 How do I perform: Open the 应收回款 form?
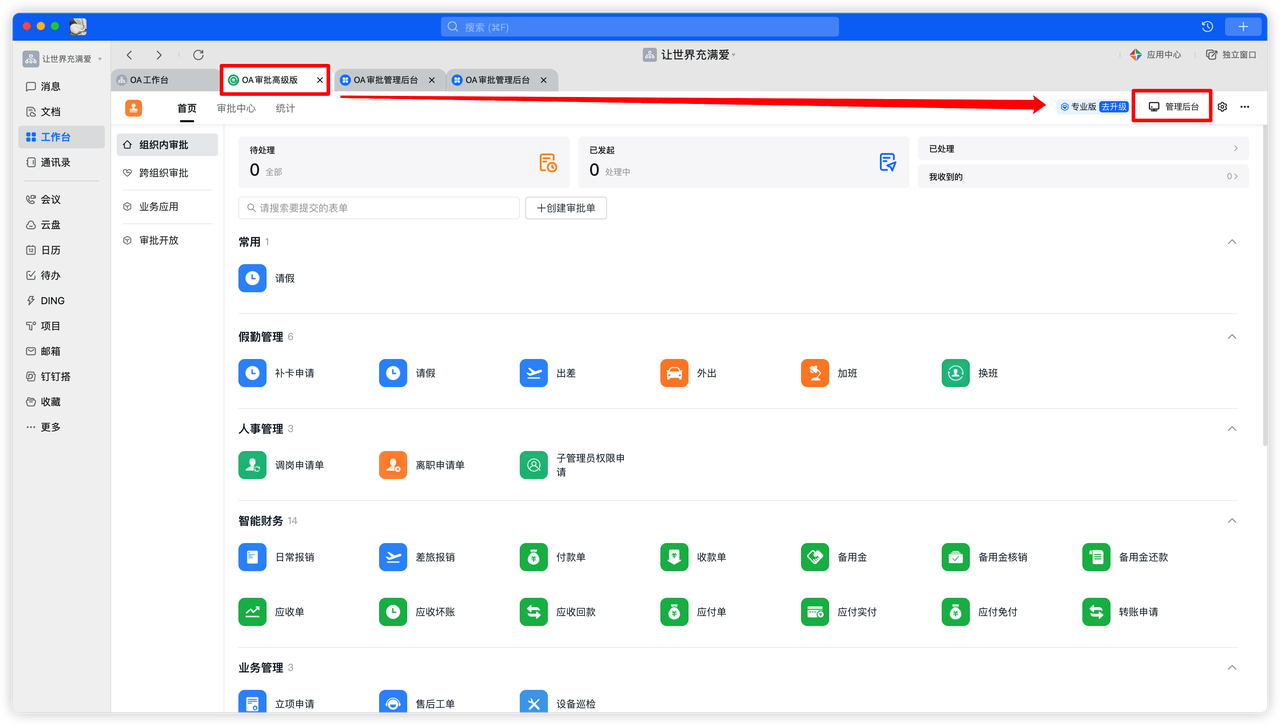(534, 612)
